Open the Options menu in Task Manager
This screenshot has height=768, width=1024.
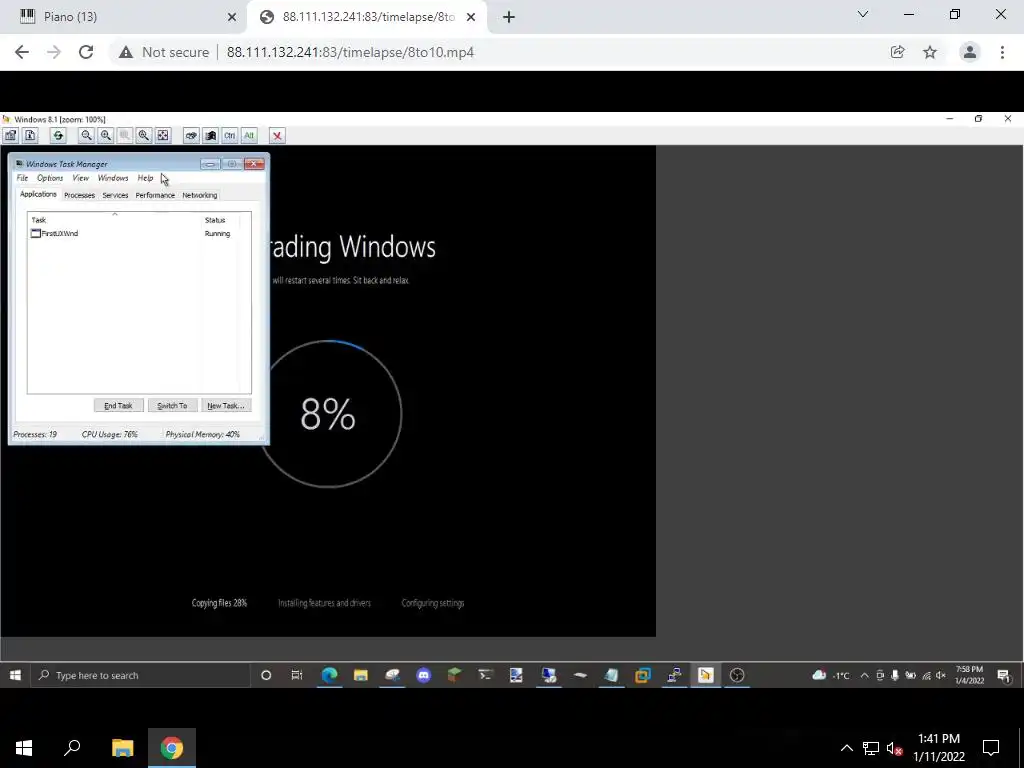[50, 178]
